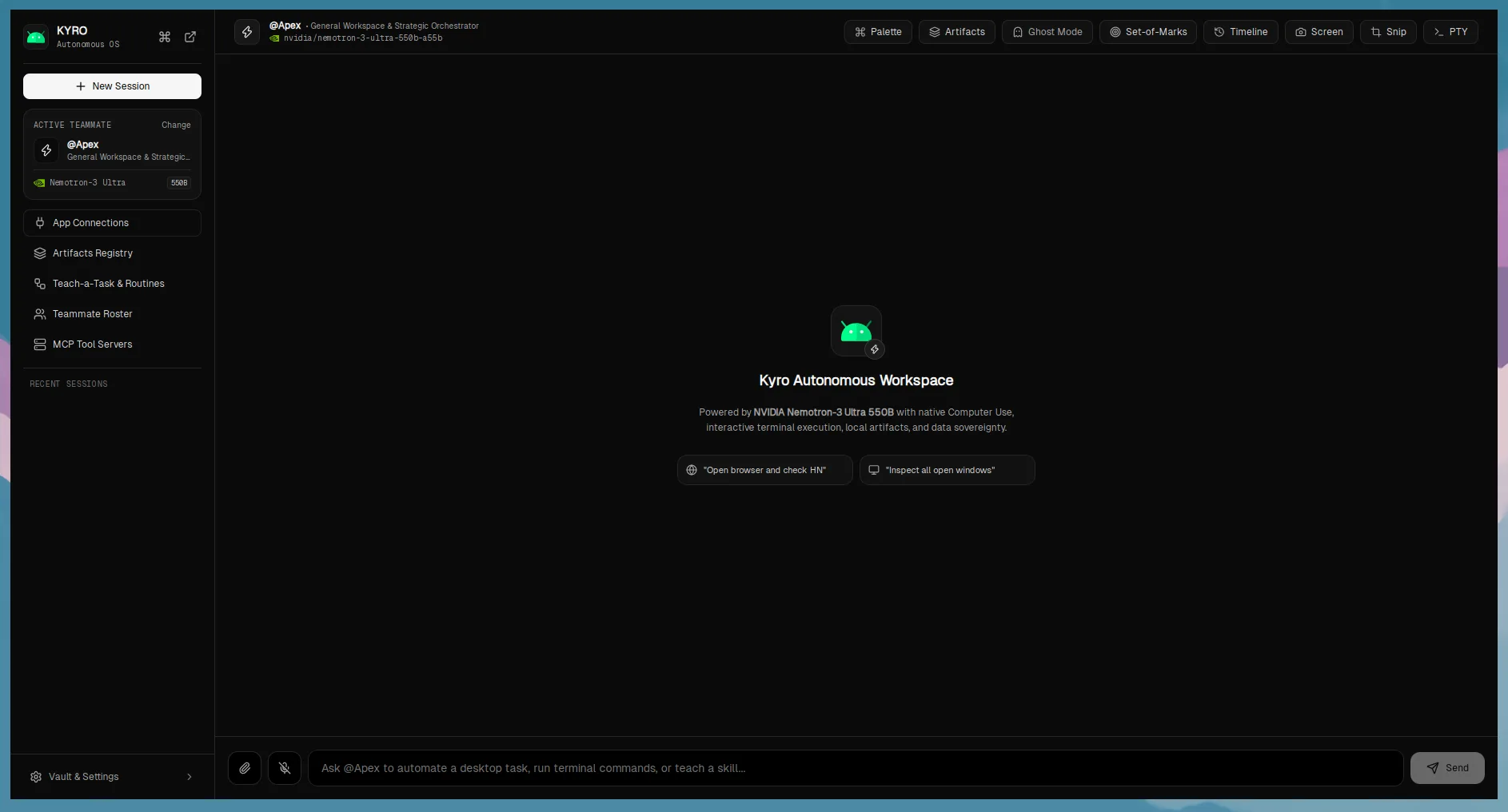Click the Send button

pos(1447,768)
